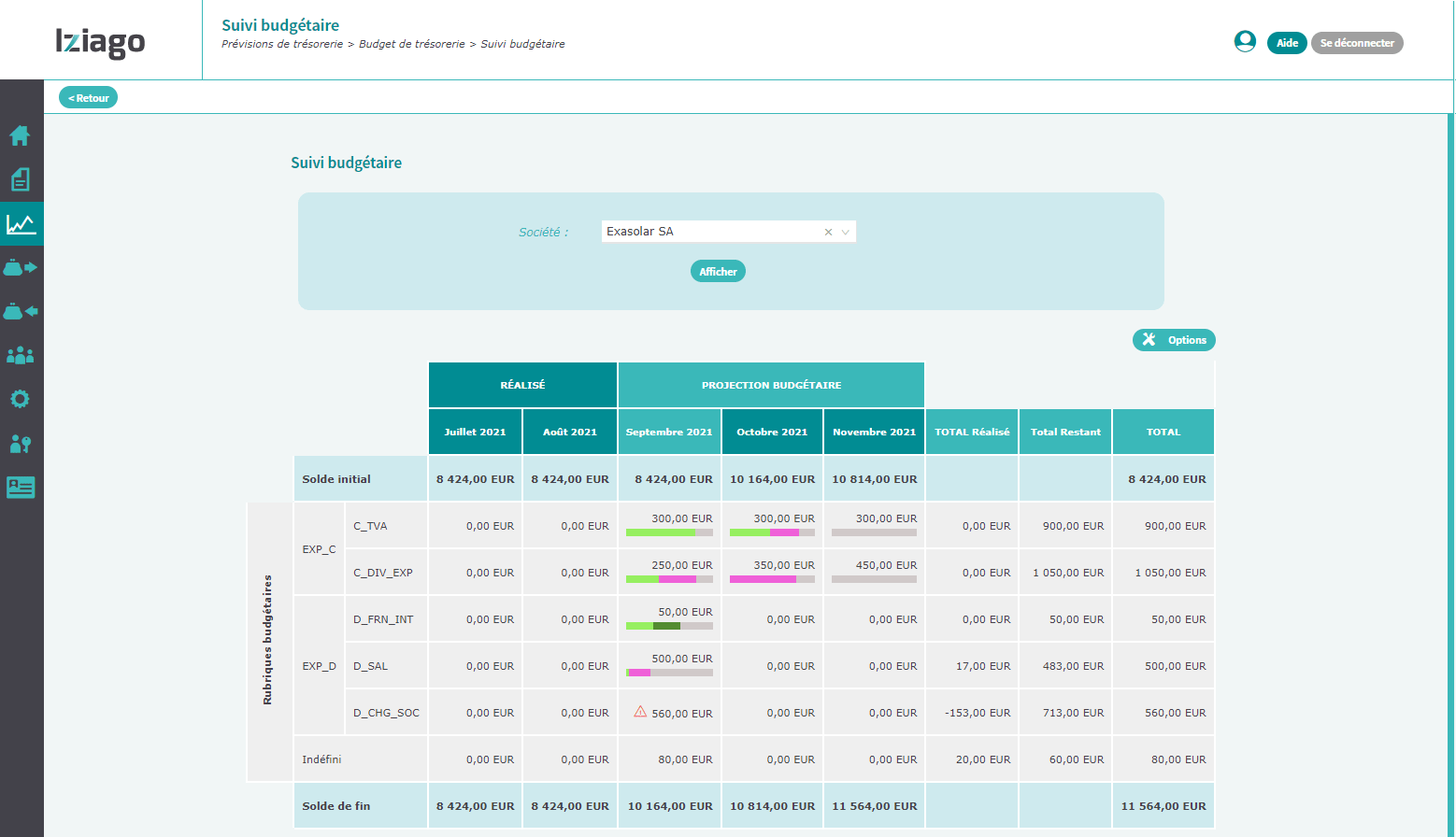This screenshot has height=837, width=1456.
Task: Open the settings gear icon in sidebar
Action: coord(20,399)
